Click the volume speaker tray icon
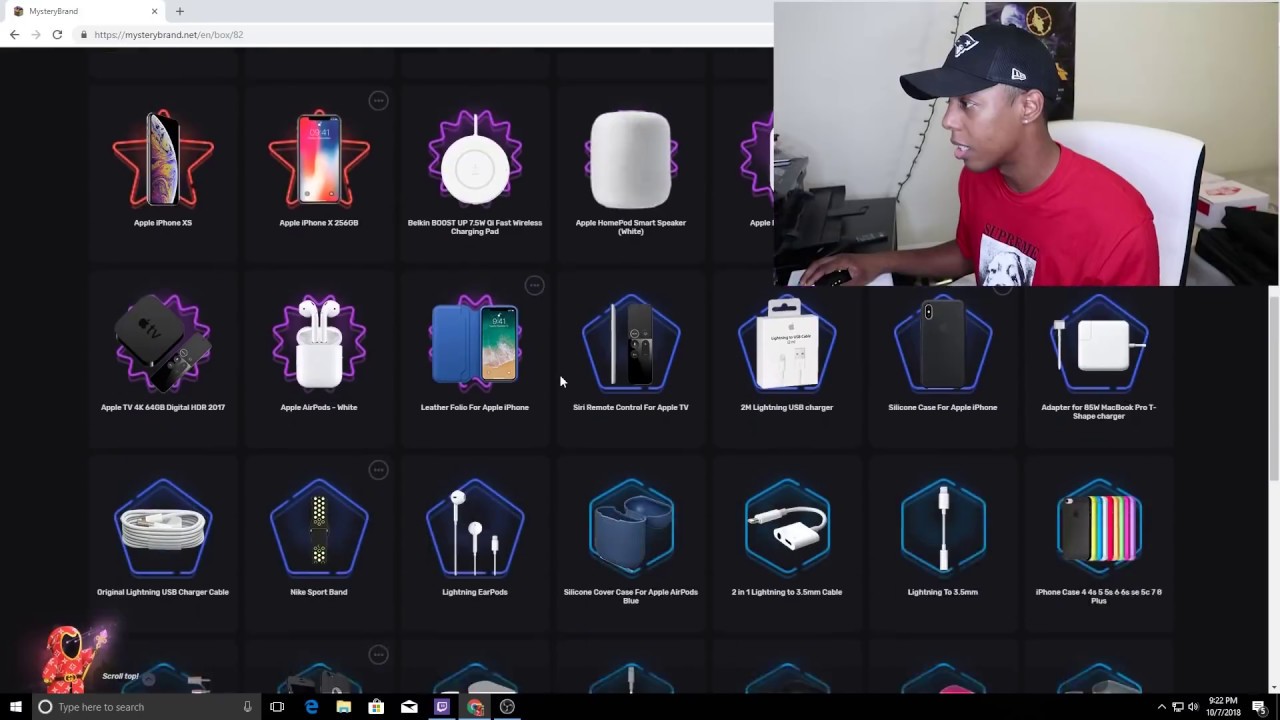Viewport: 1280px width, 720px height. point(1193,707)
